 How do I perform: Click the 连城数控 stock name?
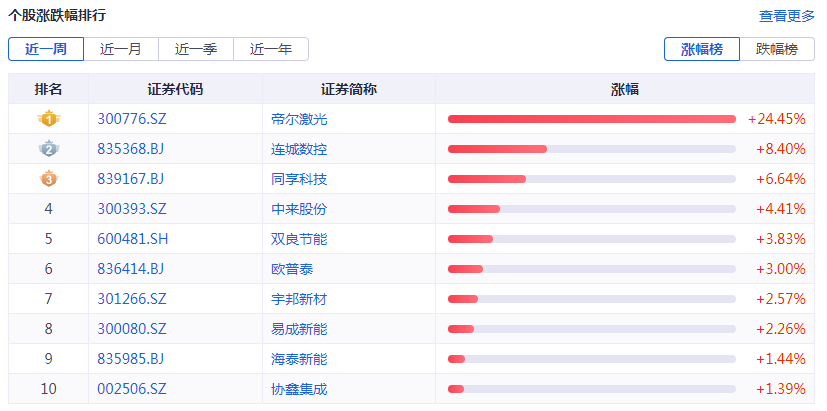click(299, 149)
